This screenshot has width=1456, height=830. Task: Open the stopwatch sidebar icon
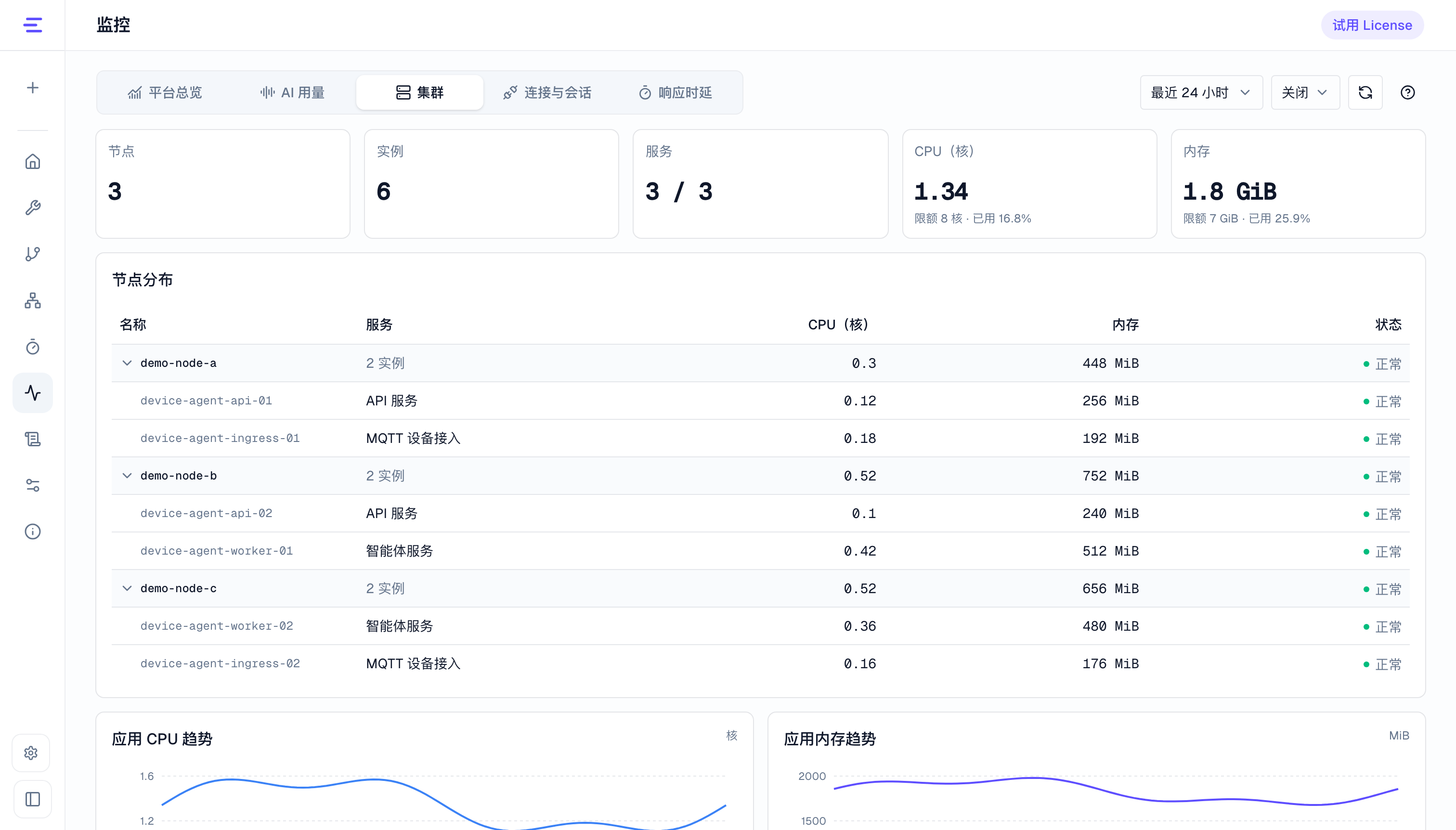pyautogui.click(x=32, y=347)
